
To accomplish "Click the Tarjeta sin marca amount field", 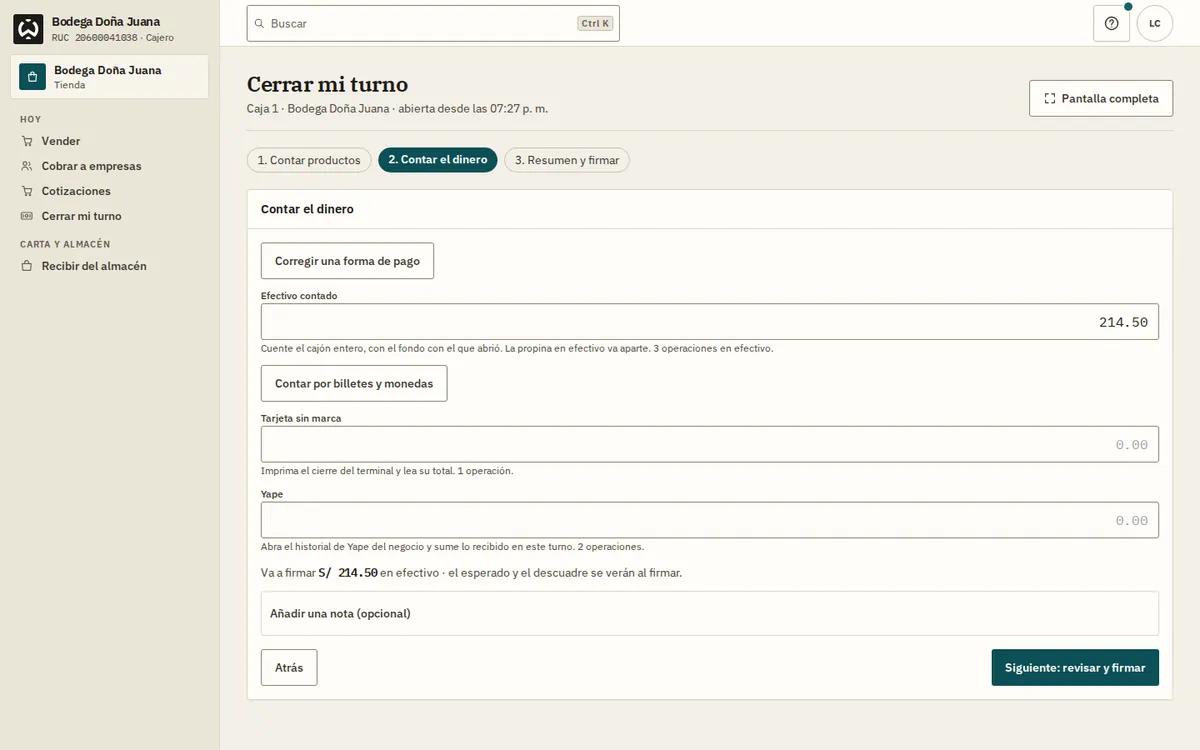I will [x=710, y=445].
